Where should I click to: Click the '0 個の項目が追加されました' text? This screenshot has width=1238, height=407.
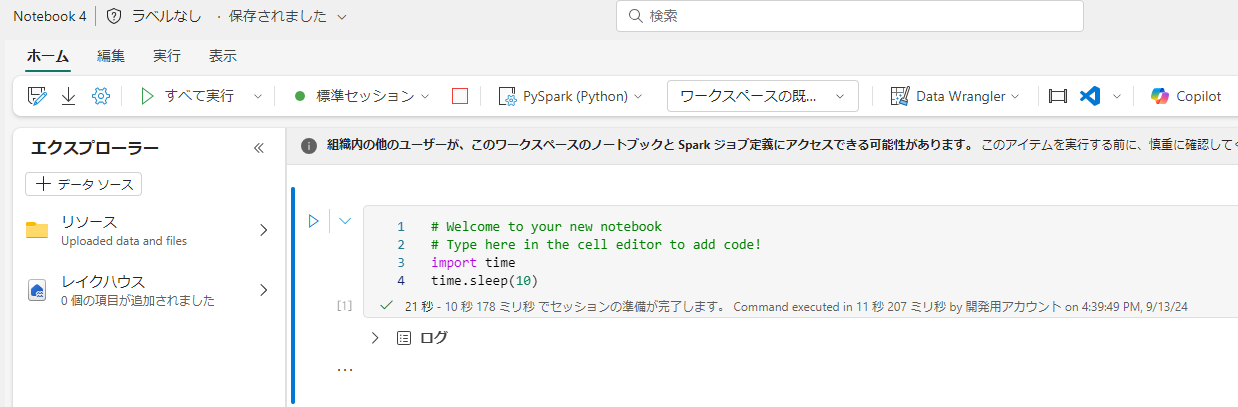(x=137, y=300)
